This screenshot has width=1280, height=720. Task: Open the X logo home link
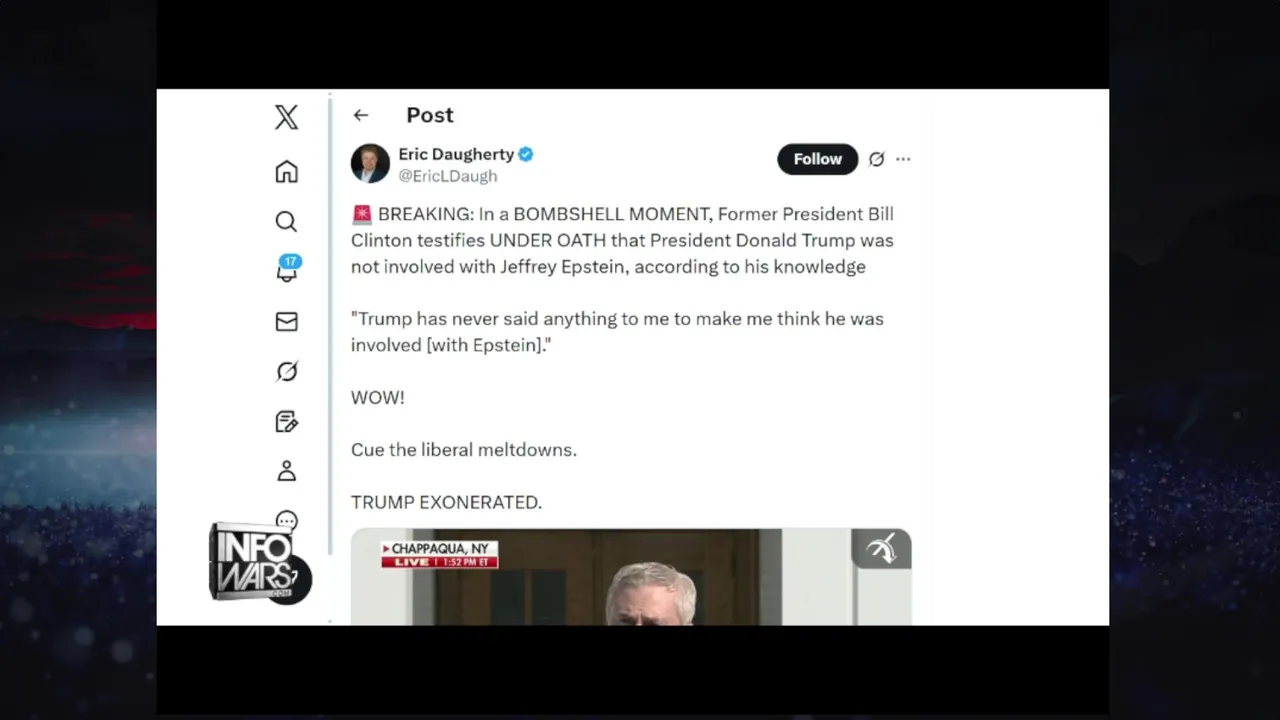(286, 117)
